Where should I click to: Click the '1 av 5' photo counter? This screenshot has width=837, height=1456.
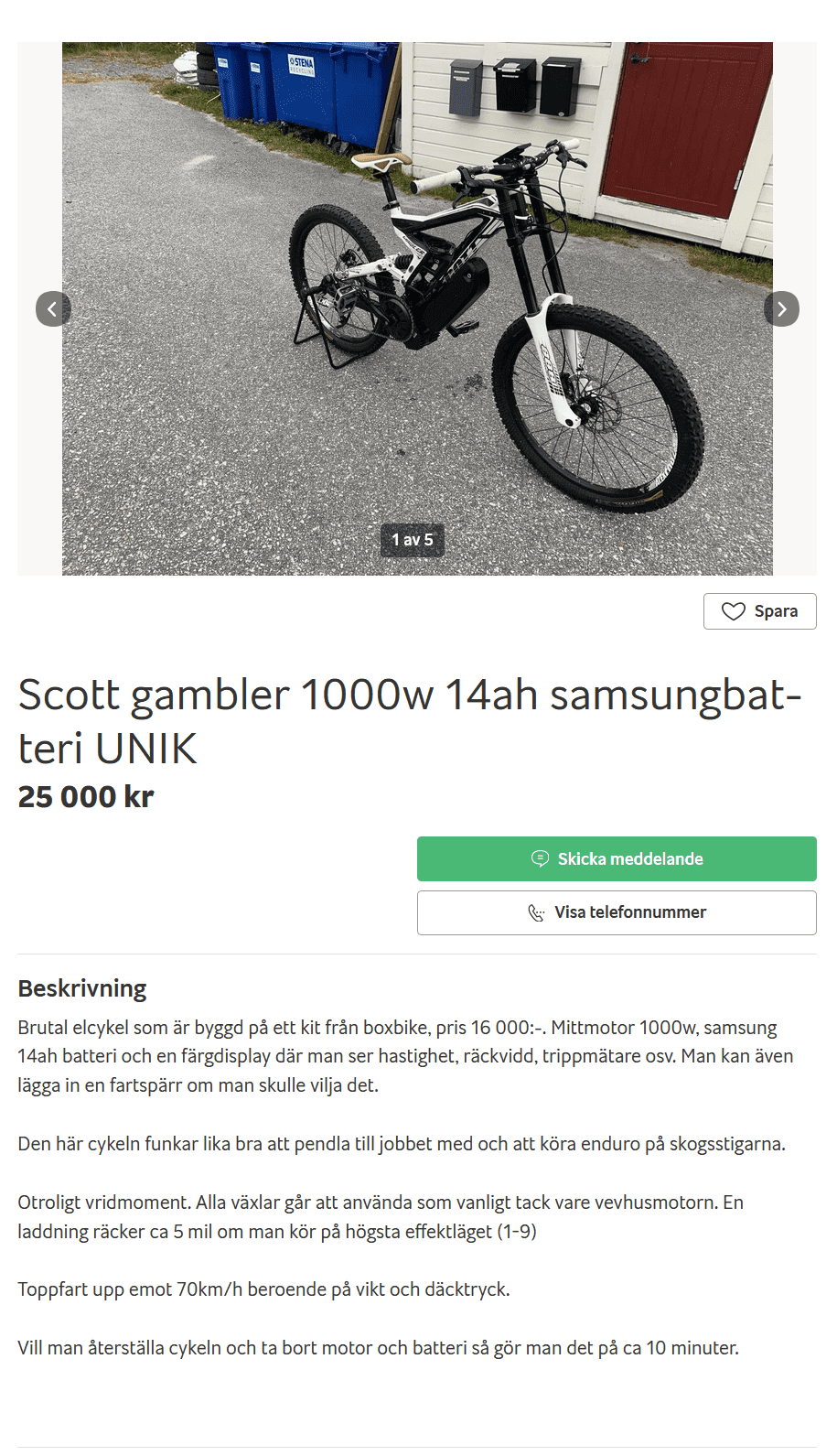(413, 540)
